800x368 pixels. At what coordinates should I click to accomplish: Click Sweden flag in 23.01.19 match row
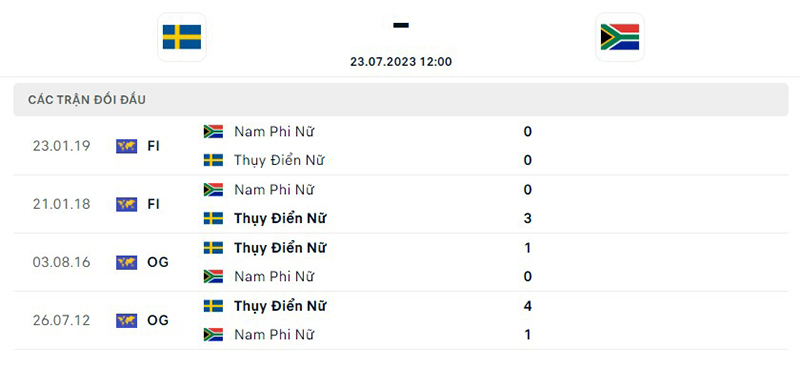pyautogui.click(x=213, y=160)
